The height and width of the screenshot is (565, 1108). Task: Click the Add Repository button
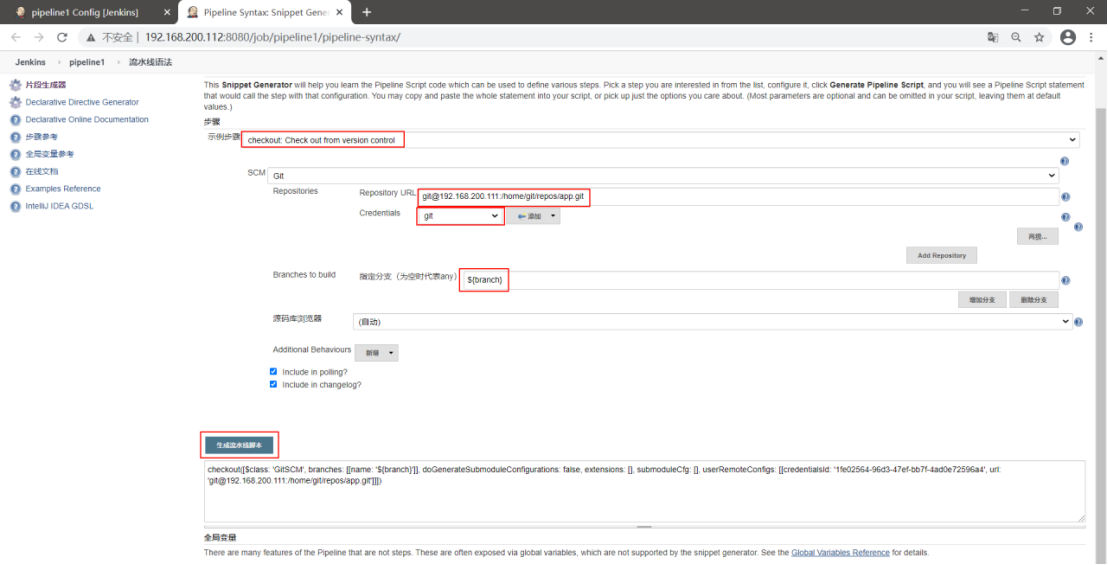[x=941, y=256]
